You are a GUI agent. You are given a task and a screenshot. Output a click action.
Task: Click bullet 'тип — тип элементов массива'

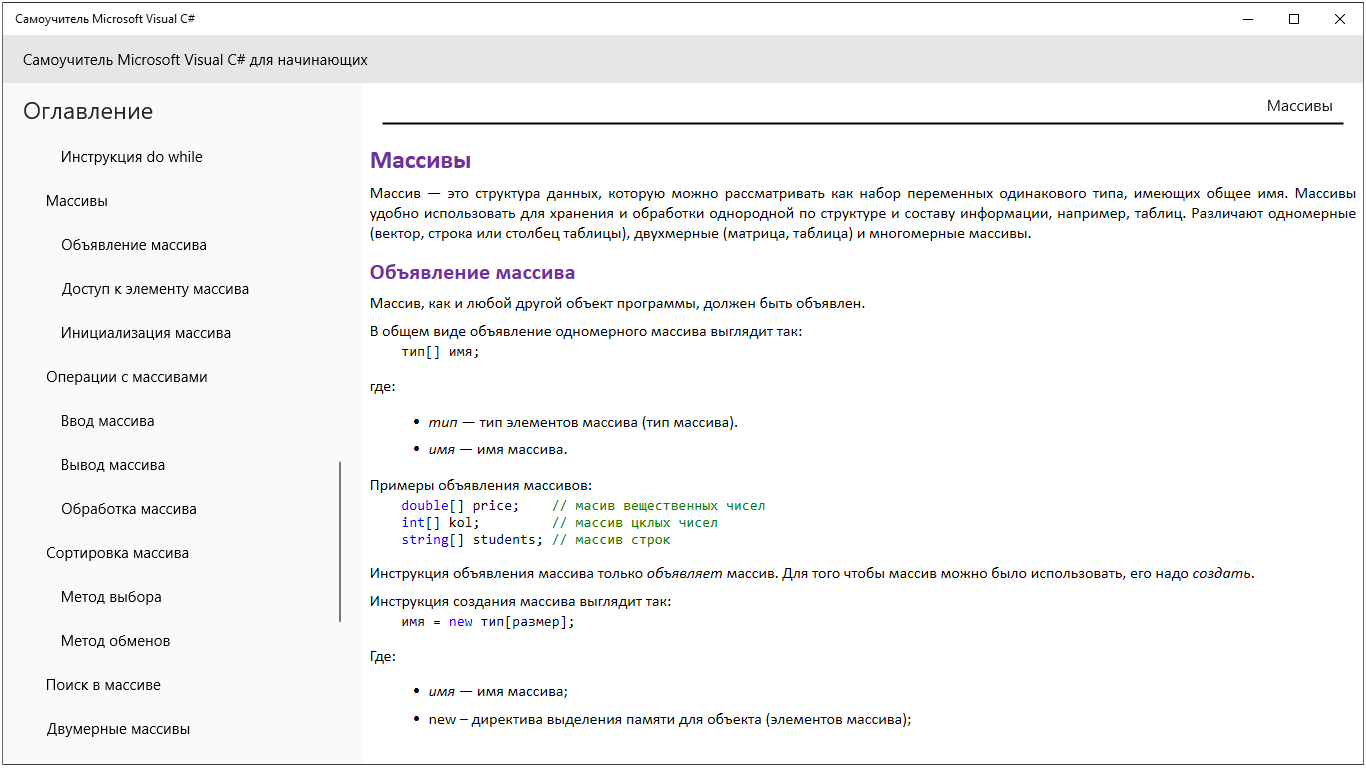pyautogui.click(x=583, y=422)
